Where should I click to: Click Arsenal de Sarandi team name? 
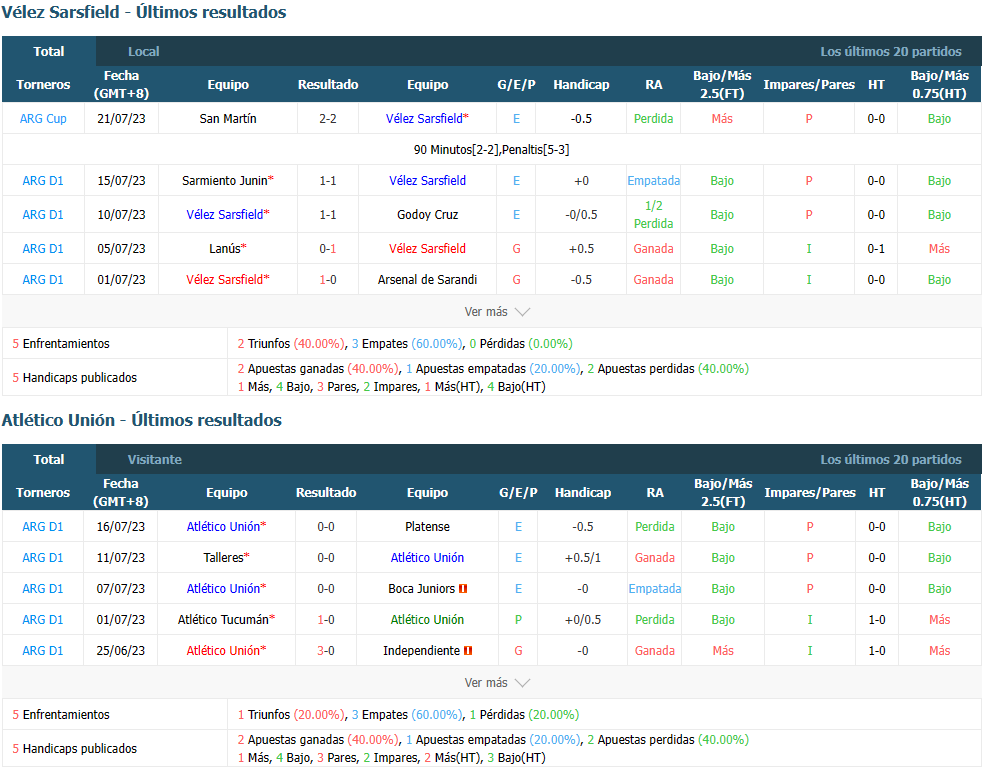[428, 280]
